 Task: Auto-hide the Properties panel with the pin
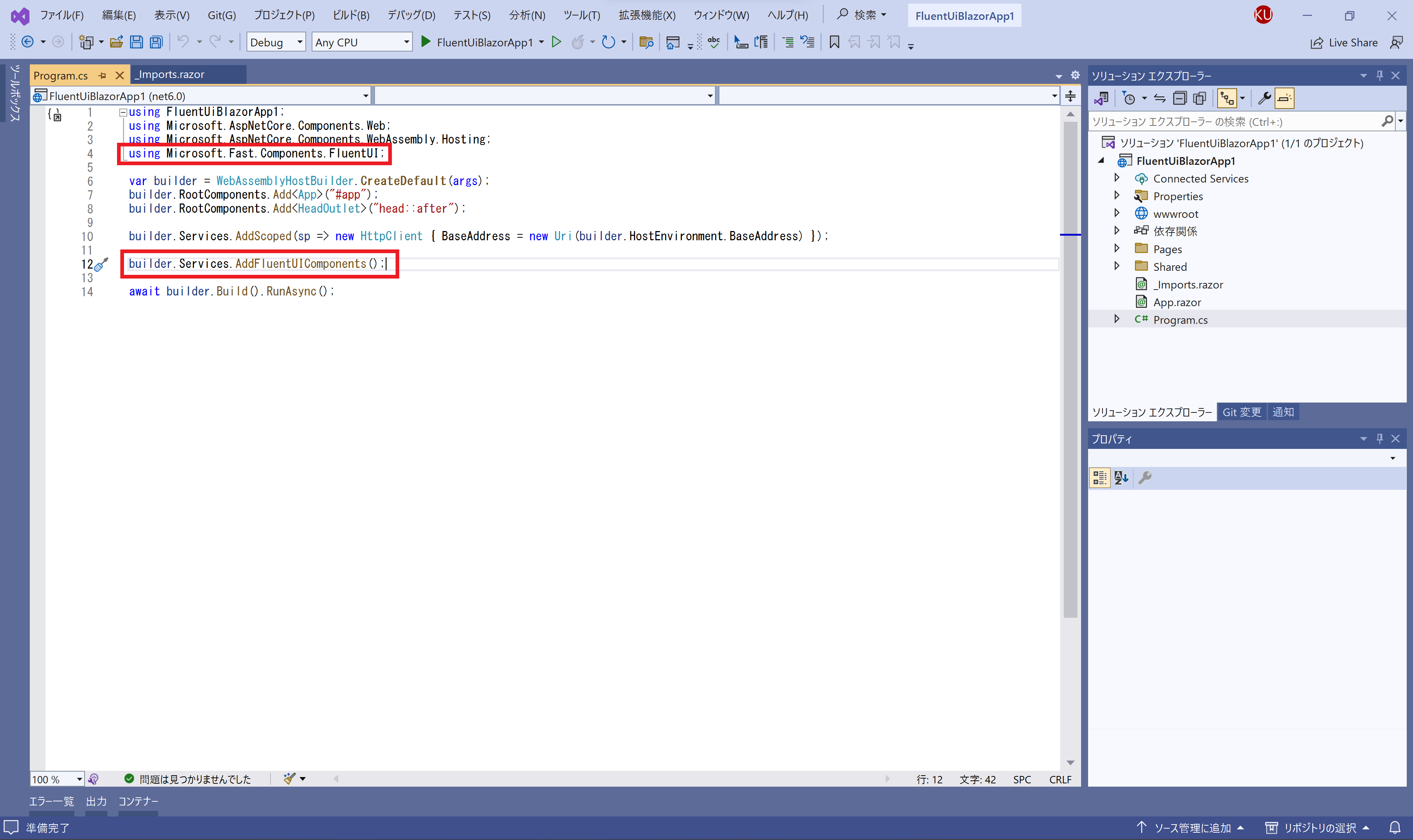[1380, 439]
